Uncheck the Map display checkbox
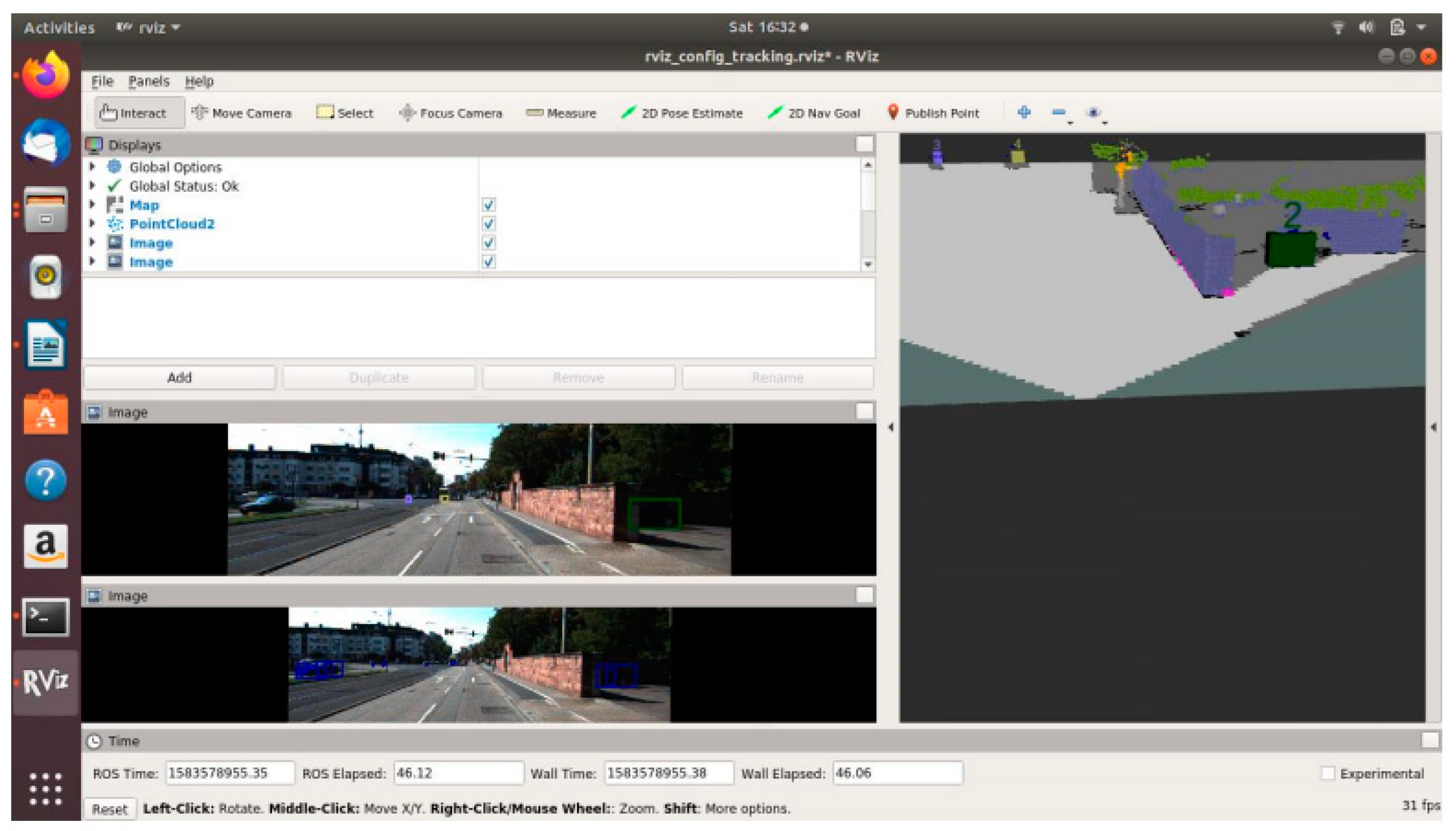The image size is (1456, 831). 488,205
